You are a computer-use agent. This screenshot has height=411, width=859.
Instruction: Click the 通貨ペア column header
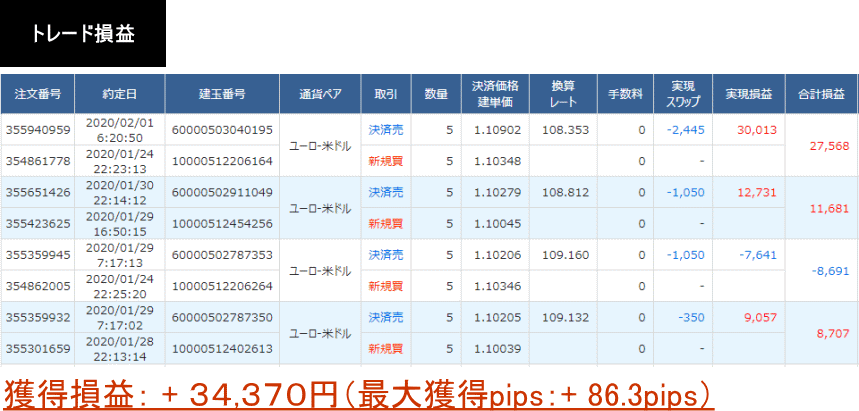(x=320, y=95)
